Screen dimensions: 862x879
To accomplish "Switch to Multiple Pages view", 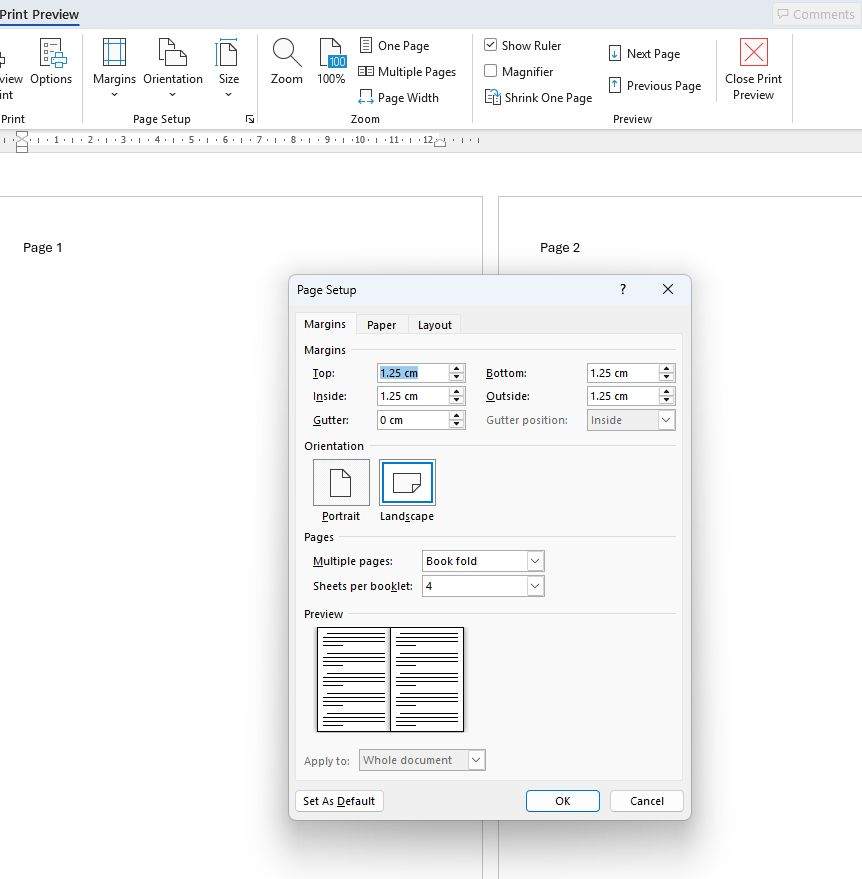I will click(x=407, y=71).
